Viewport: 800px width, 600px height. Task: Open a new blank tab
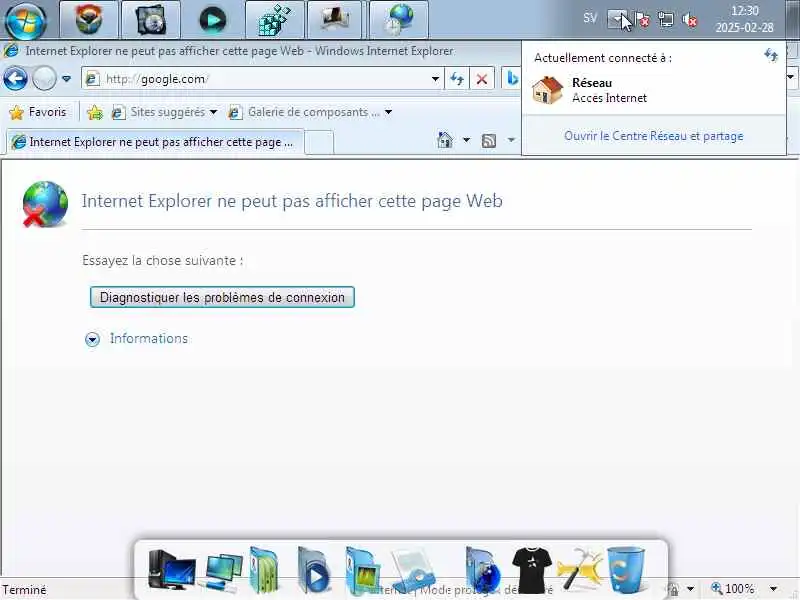[x=319, y=142]
